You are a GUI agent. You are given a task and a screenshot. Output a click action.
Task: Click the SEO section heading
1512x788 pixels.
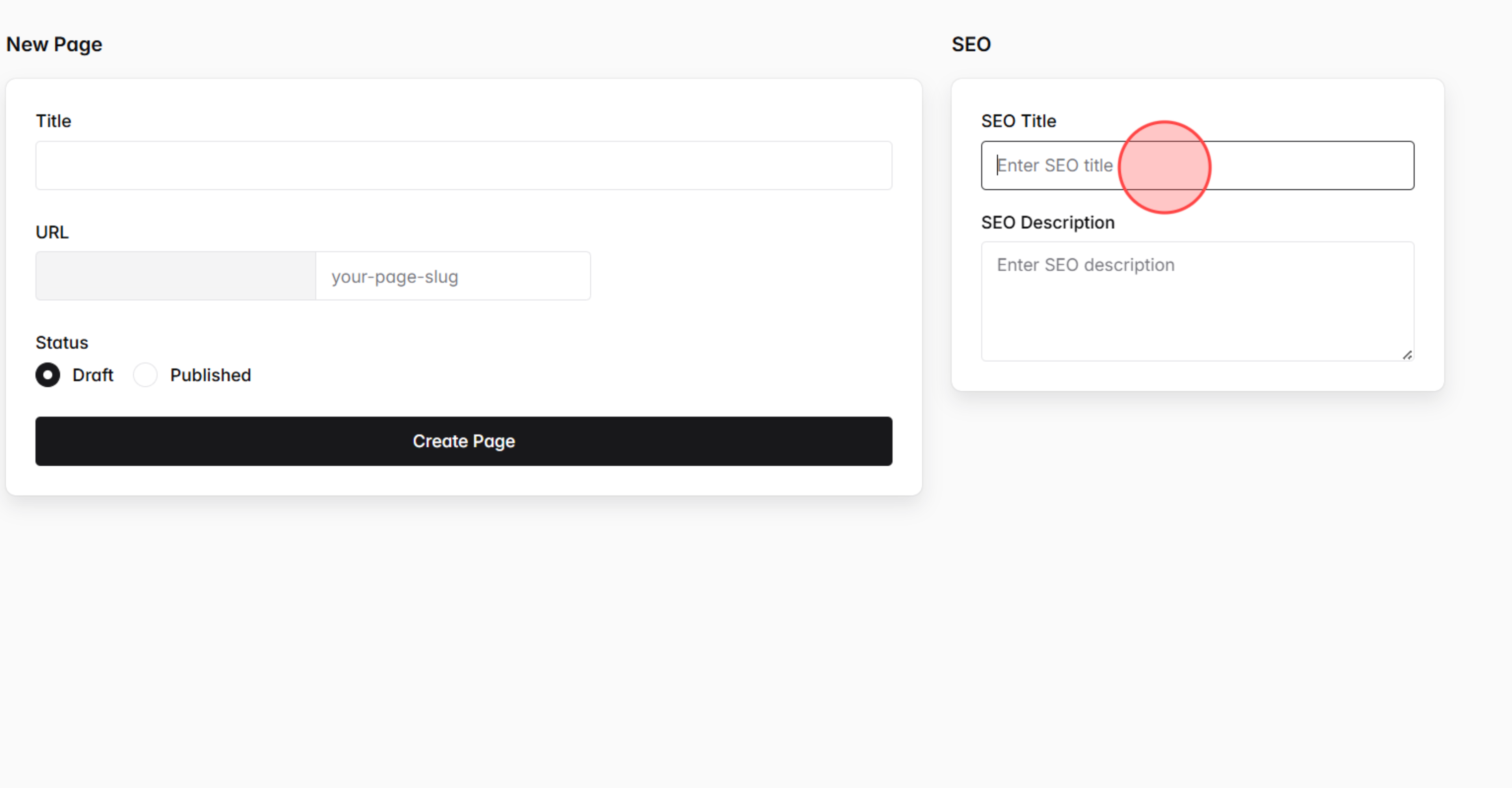[x=971, y=44]
